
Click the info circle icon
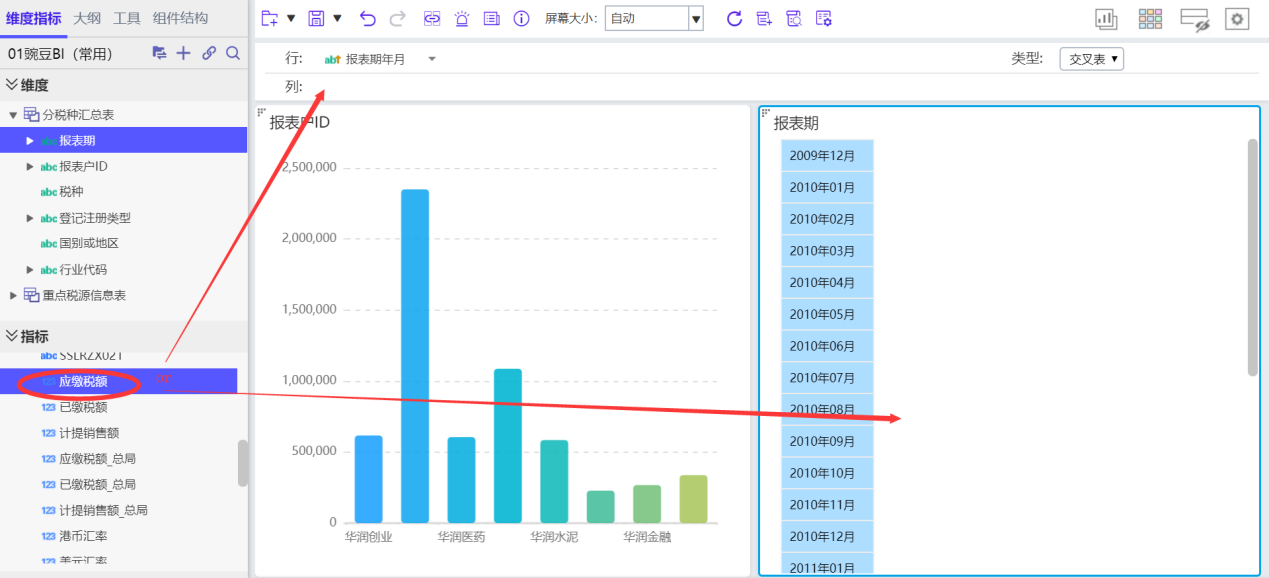click(x=521, y=18)
